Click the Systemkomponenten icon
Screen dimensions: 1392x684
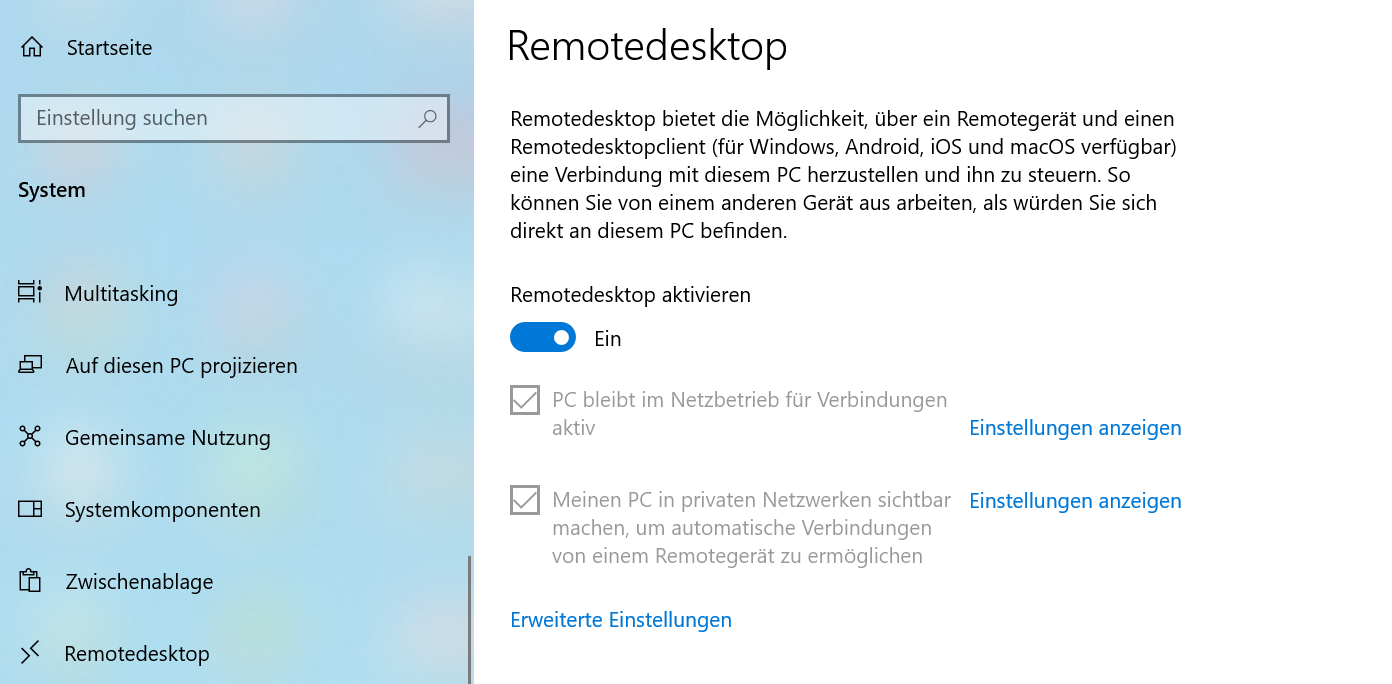pyautogui.click(x=30, y=509)
